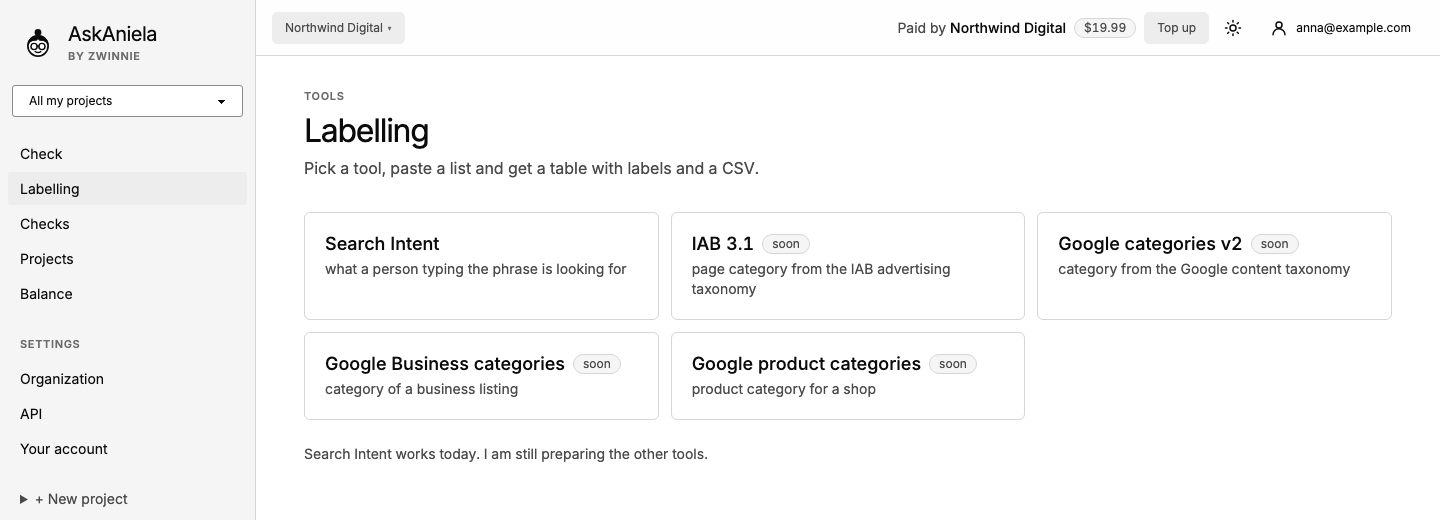Viewport: 1440px width, 520px height.
Task: Click the 'Paid by Northwind Digital' text
Action: [x=982, y=28]
